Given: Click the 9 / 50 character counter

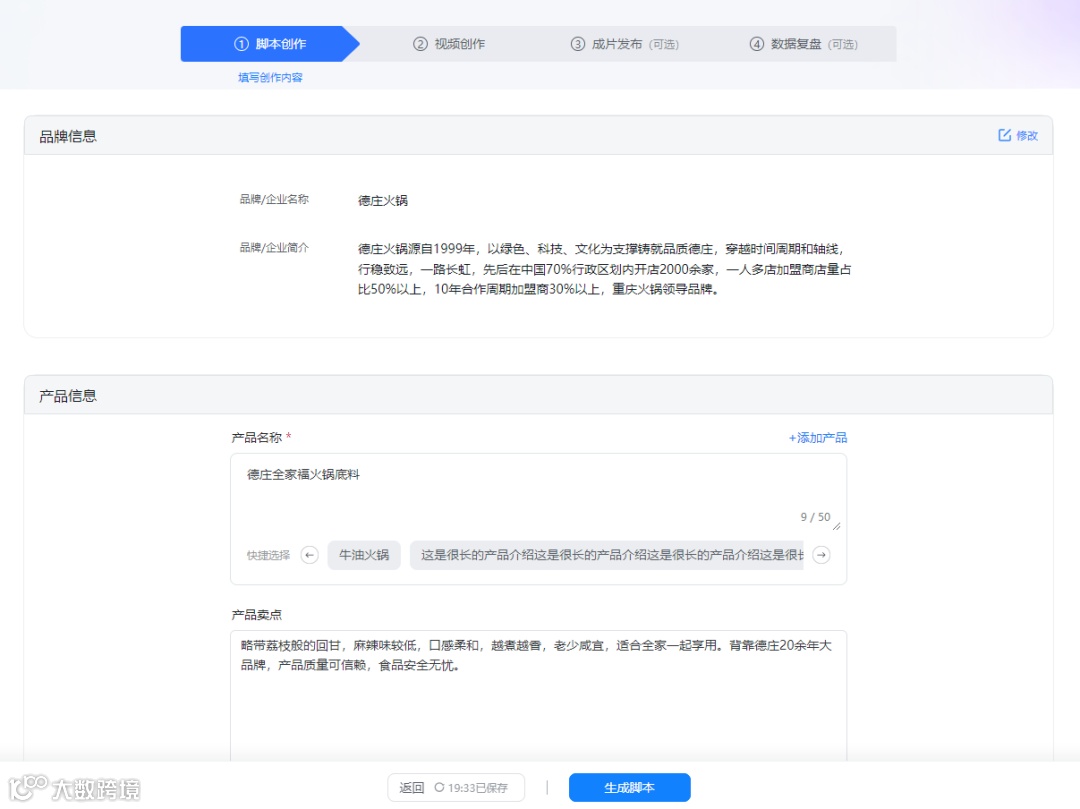Looking at the screenshot, I should click(x=815, y=517).
